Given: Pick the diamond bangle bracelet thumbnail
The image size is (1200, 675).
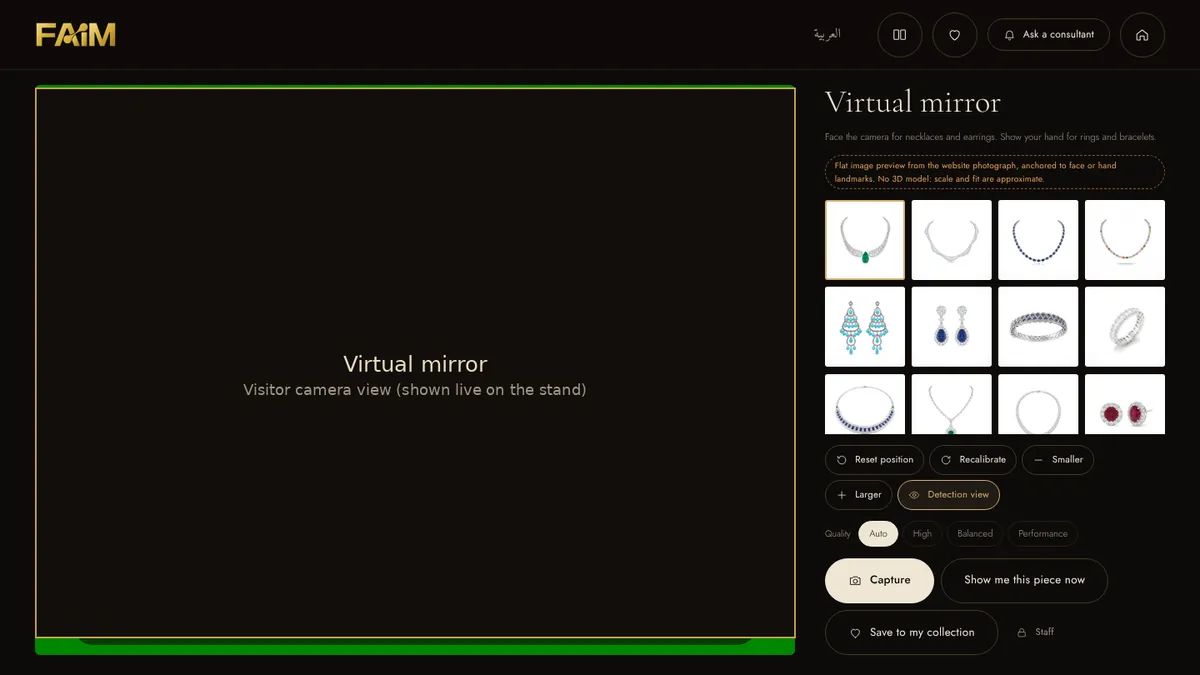Looking at the screenshot, I should (1038, 327).
